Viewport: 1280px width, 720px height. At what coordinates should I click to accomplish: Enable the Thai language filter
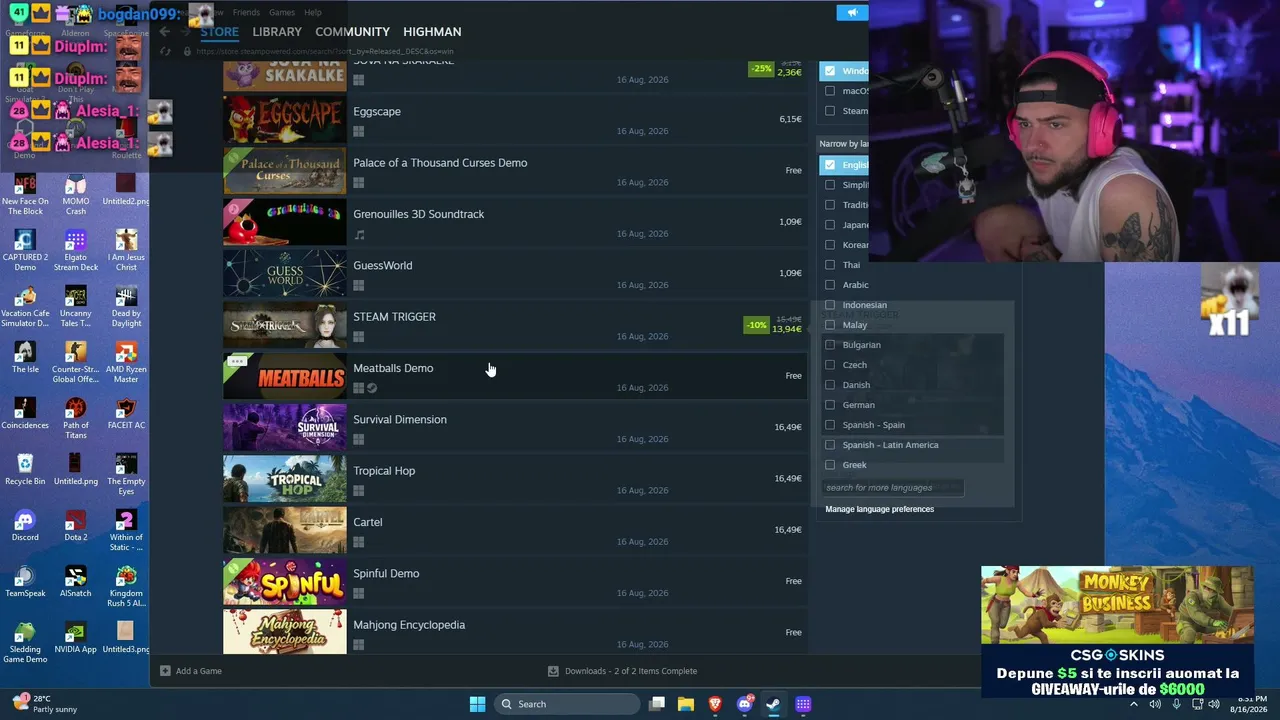pyautogui.click(x=830, y=265)
